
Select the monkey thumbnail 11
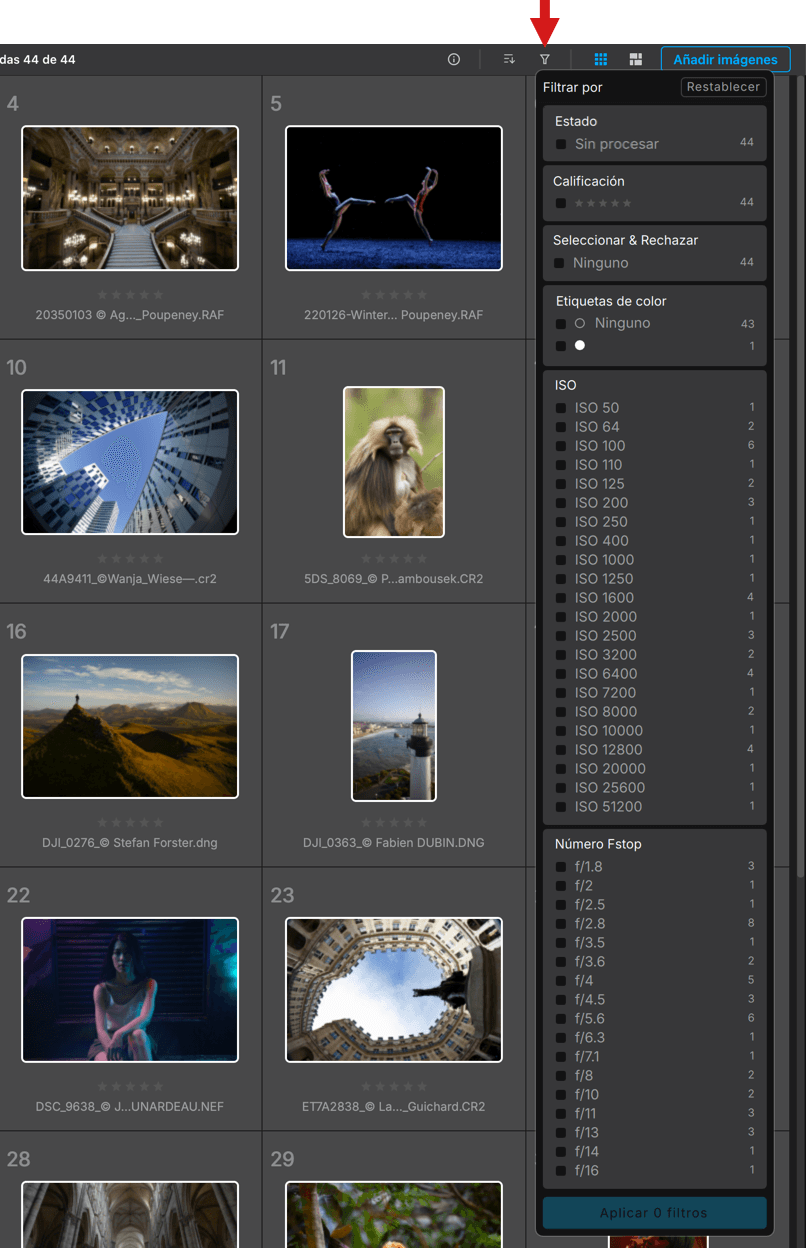(394, 462)
